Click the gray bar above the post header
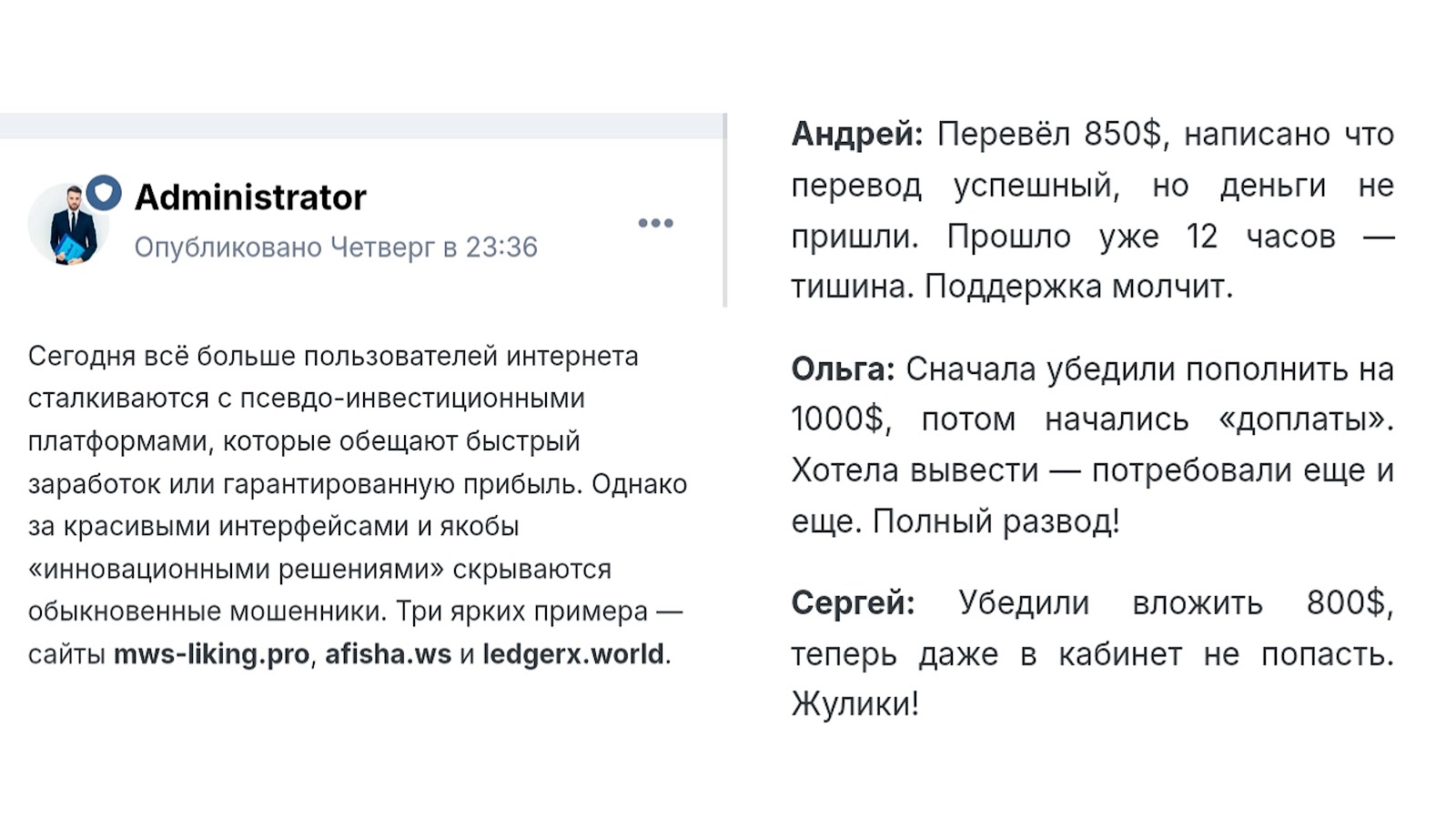The image size is (1456, 819). click(x=362, y=126)
